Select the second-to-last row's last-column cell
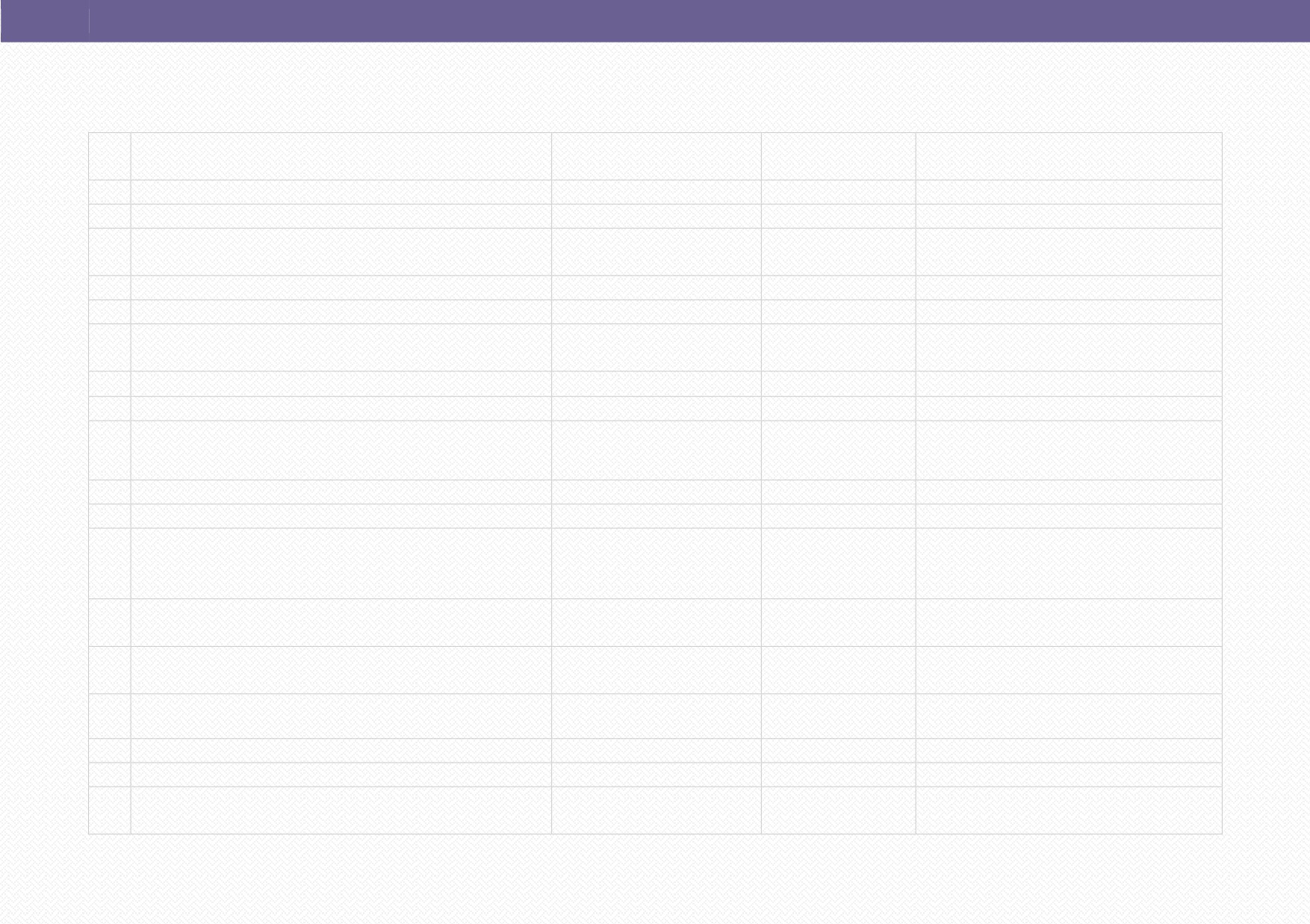Image resolution: width=1310 pixels, height=924 pixels. click(1069, 775)
